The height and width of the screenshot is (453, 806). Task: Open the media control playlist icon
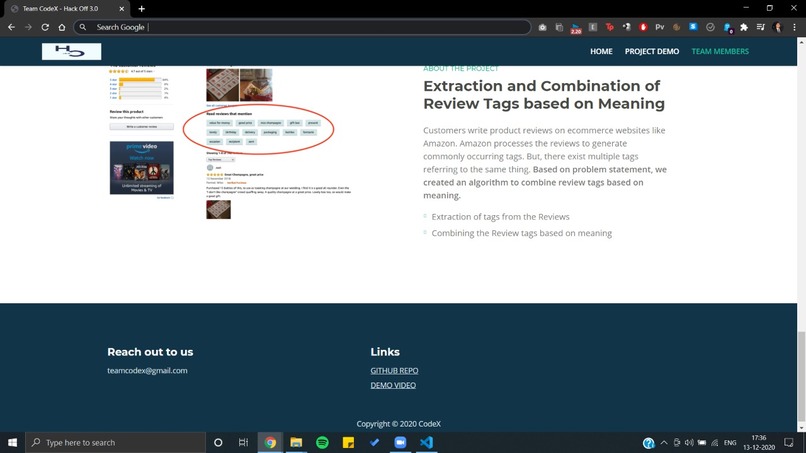pos(761,27)
